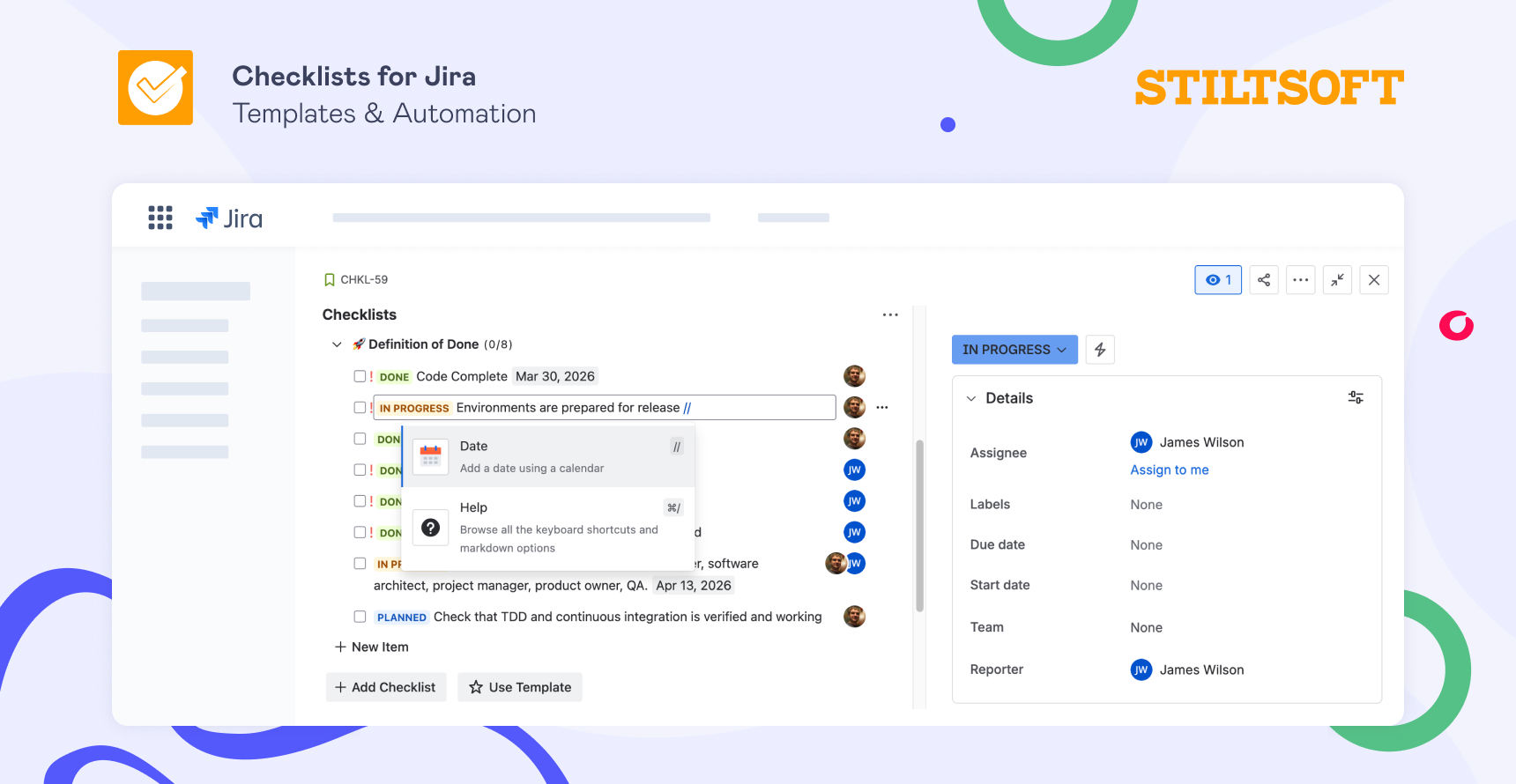The height and width of the screenshot is (784, 1516).
Task: Toggle the watch issue eye button
Action: click(x=1218, y=280)
